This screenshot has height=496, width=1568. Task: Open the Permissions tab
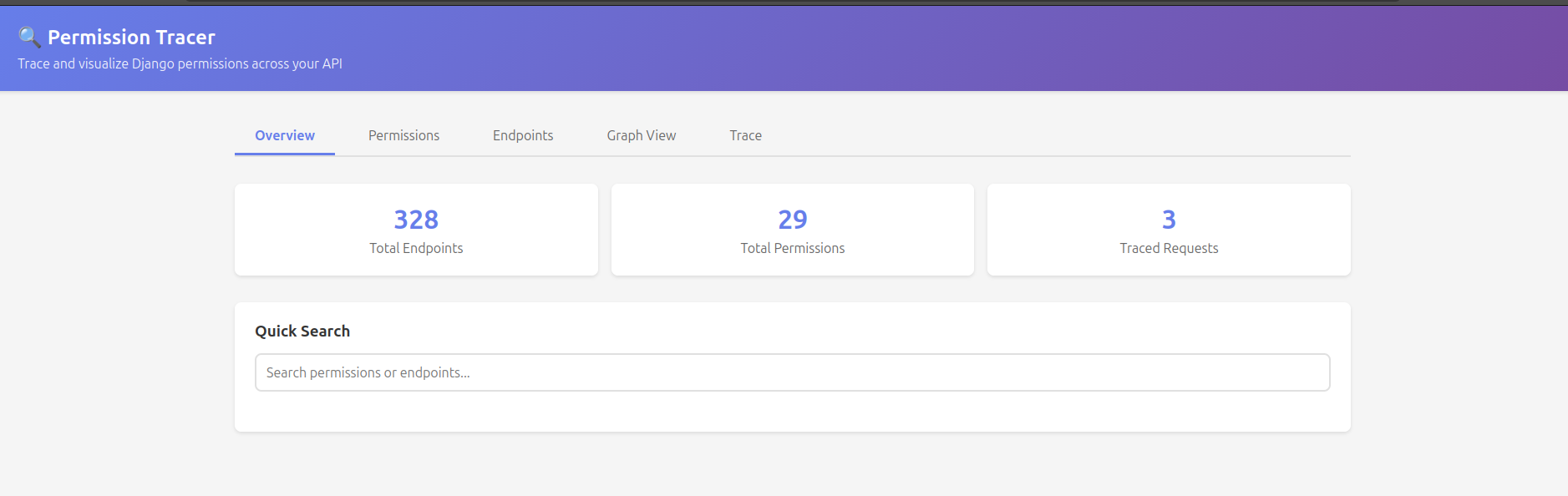pyautogui.click(x=403, y=135)
